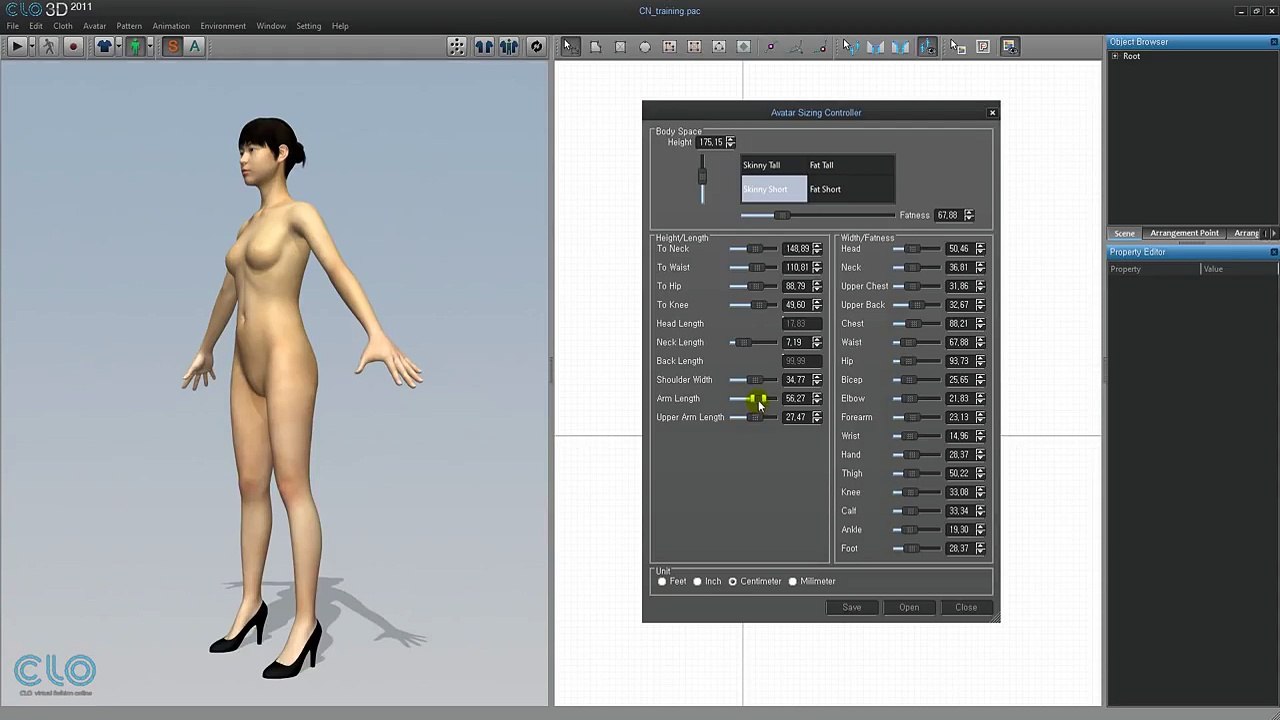Viewport: 1280px width, 720px height.
Task: Click the Hip width slider
Action: pyautogui.click(x=915, y=361)
